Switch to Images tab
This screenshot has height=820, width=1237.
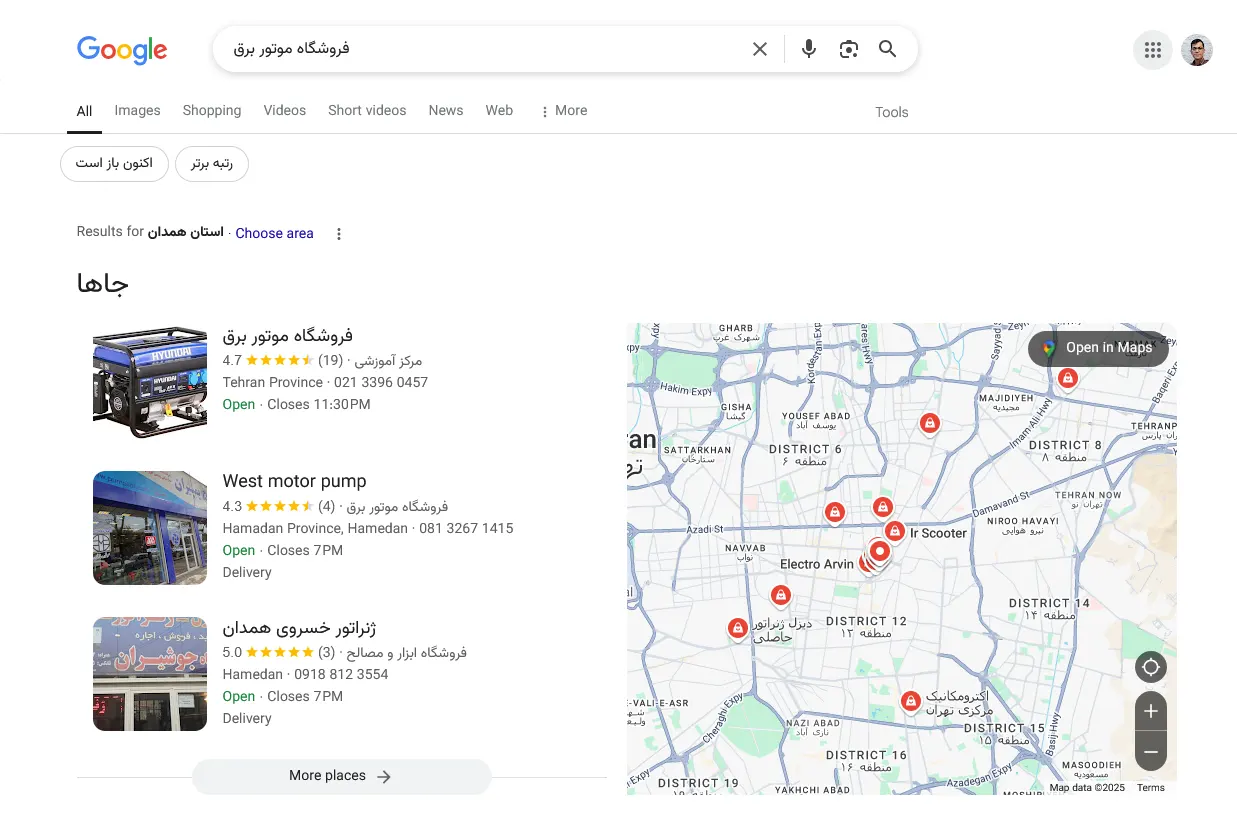(x=137, y=111)
